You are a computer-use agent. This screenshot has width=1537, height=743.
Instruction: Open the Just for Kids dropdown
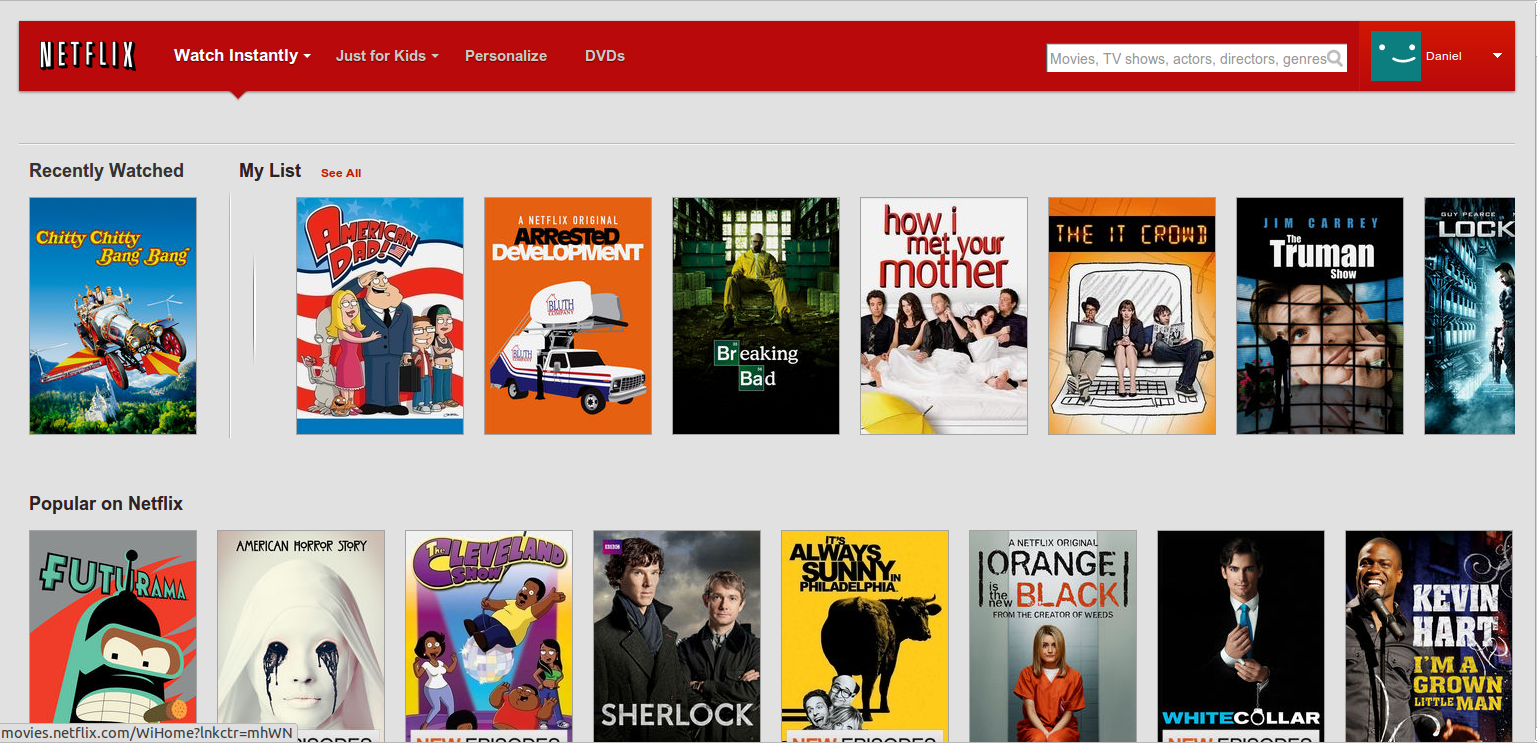[x=387, y=56]
